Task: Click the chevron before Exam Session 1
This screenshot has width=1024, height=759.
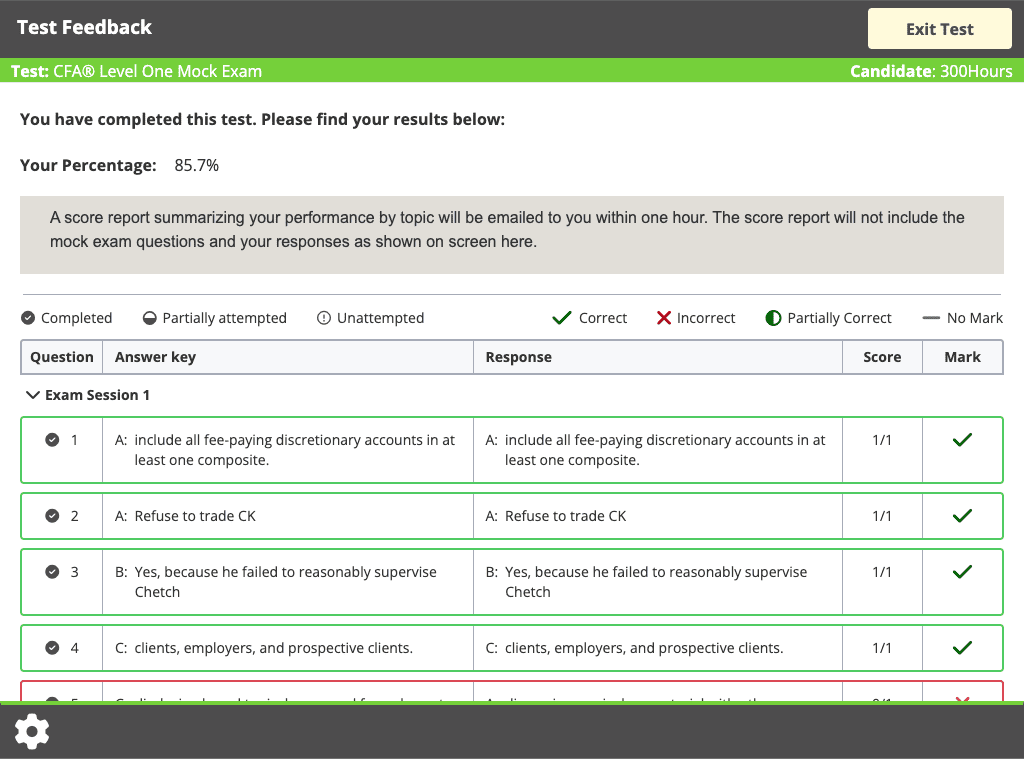Action: tap(31, 394)
